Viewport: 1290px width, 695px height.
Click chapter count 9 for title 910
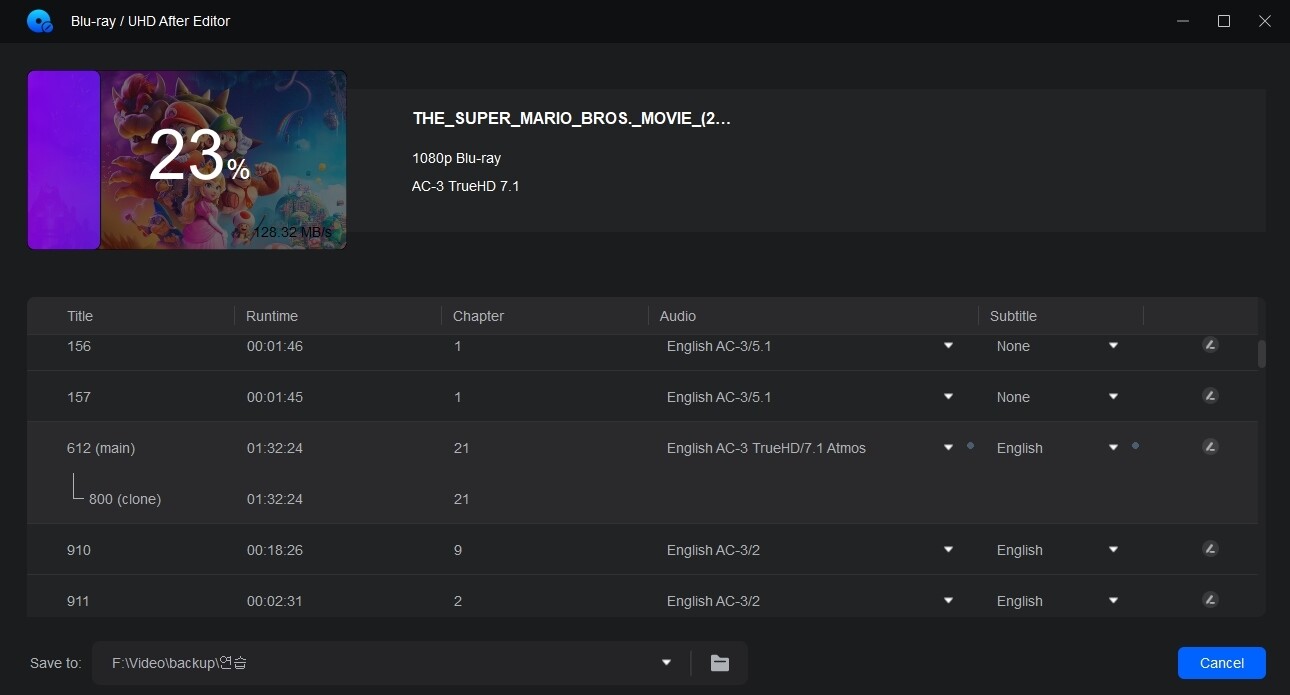click(458, 550)
